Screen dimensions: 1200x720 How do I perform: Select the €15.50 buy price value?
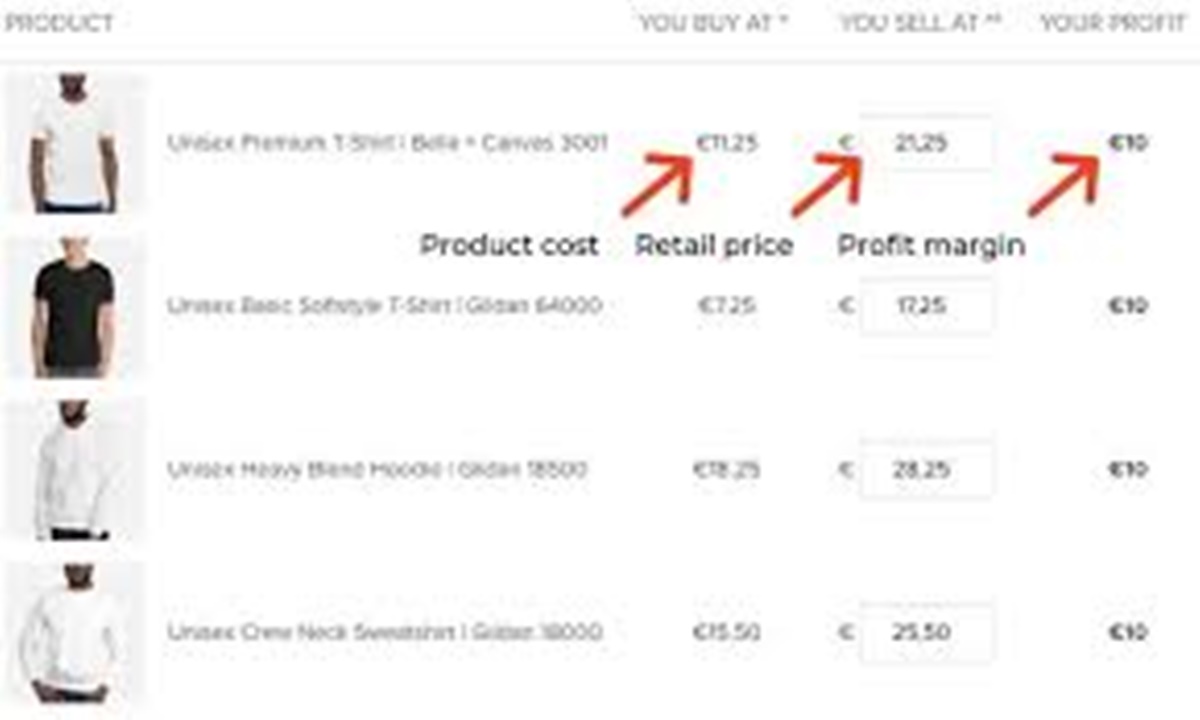point(727,632)
